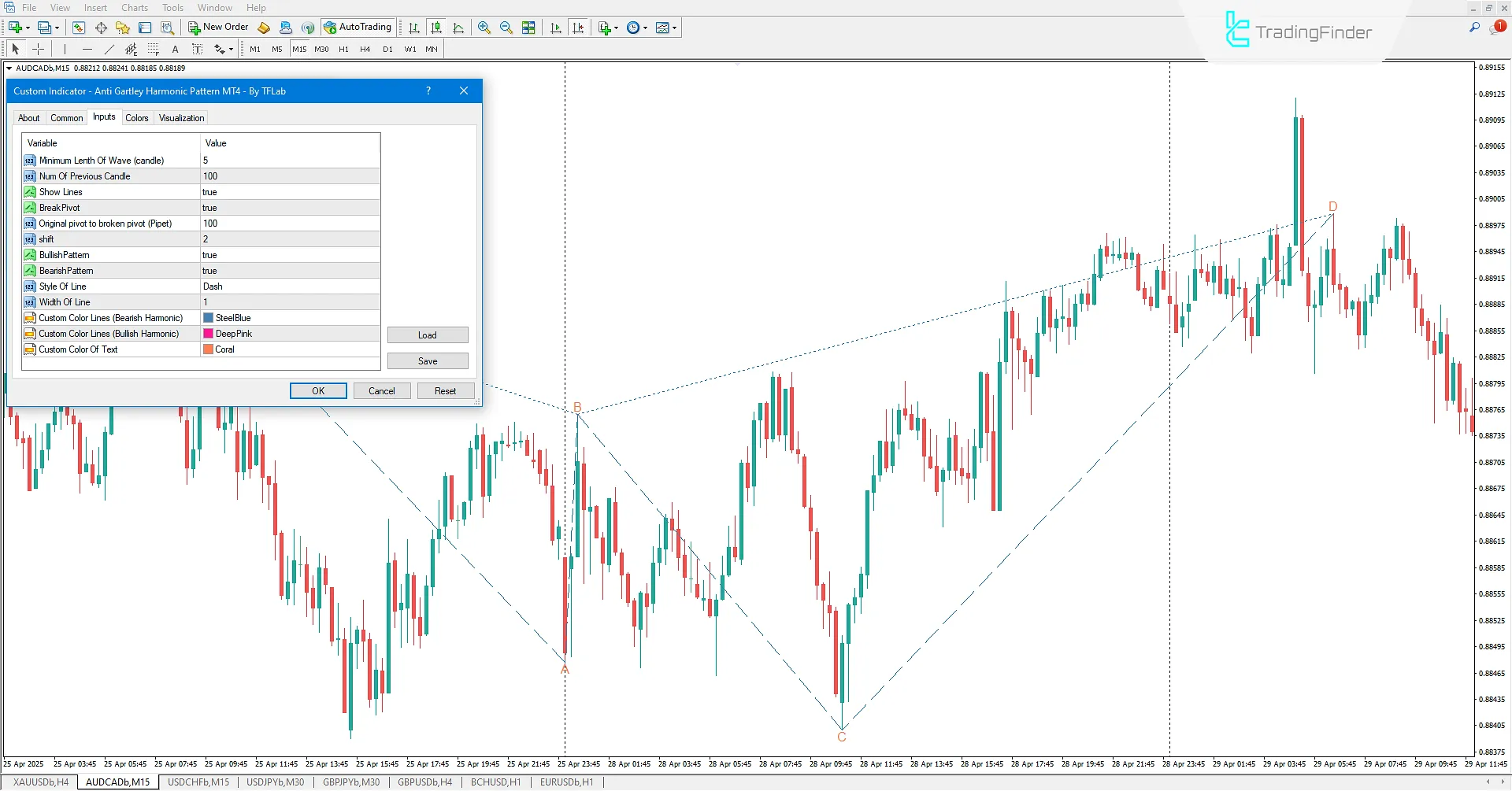Toggle chart auto scroll

click(x=556, y=27)
